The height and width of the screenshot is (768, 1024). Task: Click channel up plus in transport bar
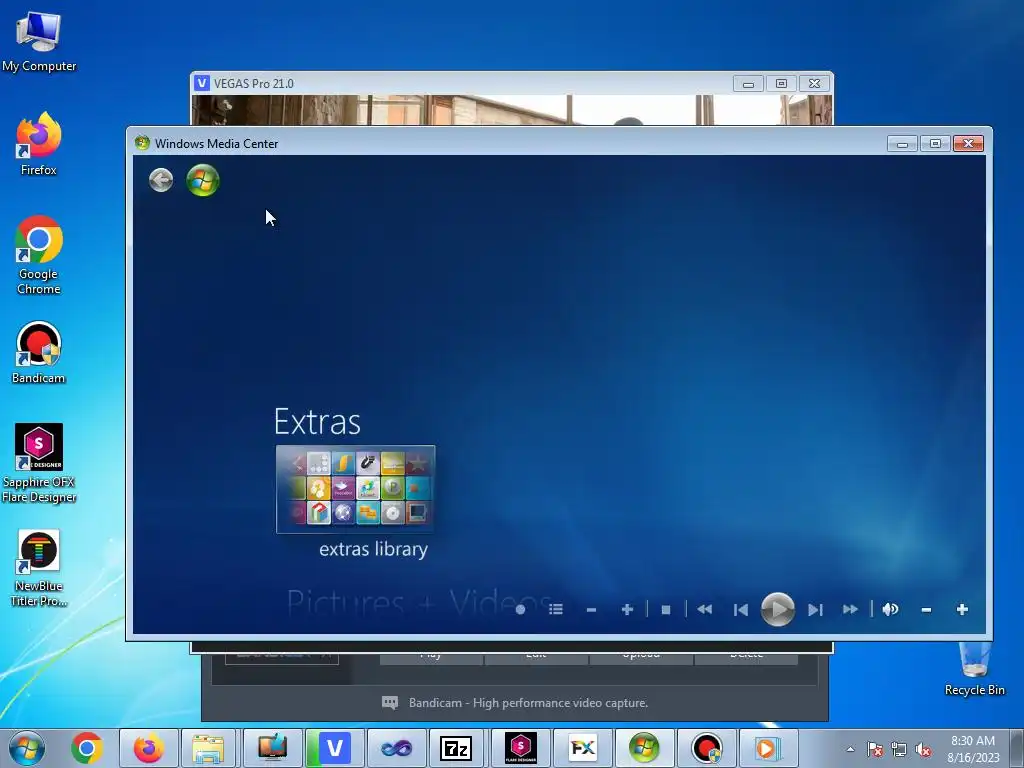627,609
